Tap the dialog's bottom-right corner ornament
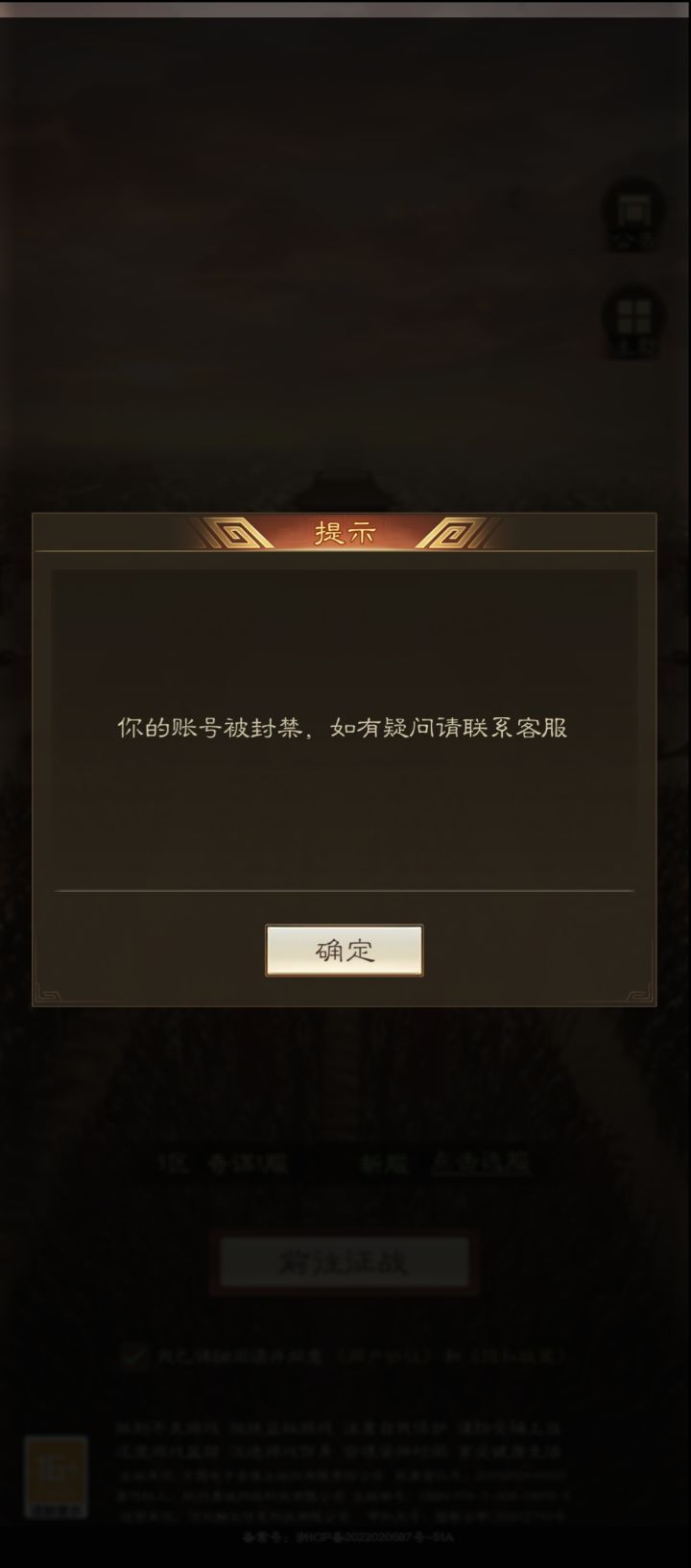Image resolution: width=691 pixels, height=1568 pixels. point(641,993)
